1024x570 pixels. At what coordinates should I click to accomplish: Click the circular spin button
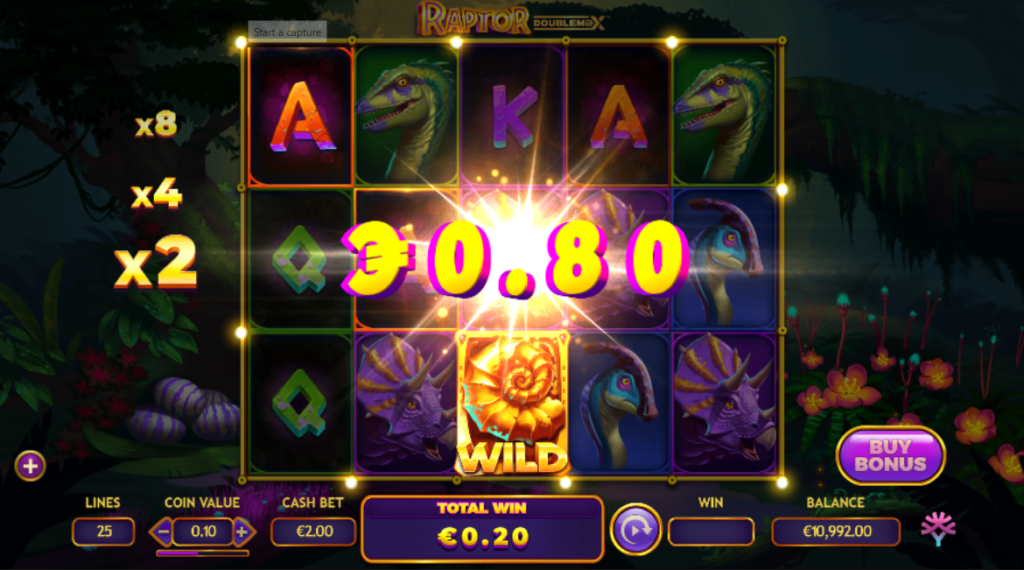pos(635,531)
